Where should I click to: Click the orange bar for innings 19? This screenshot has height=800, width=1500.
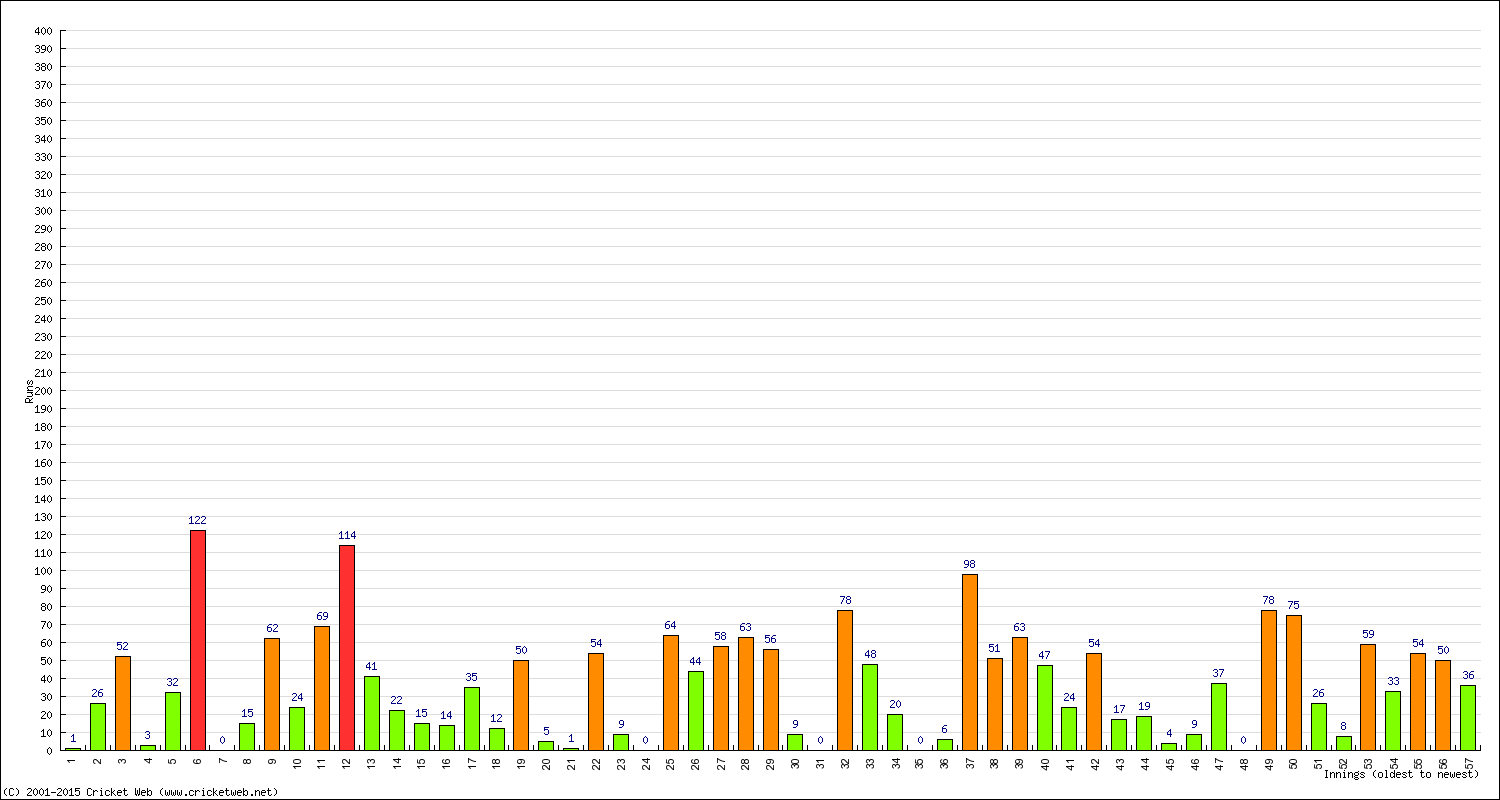(x=521, y=705)
